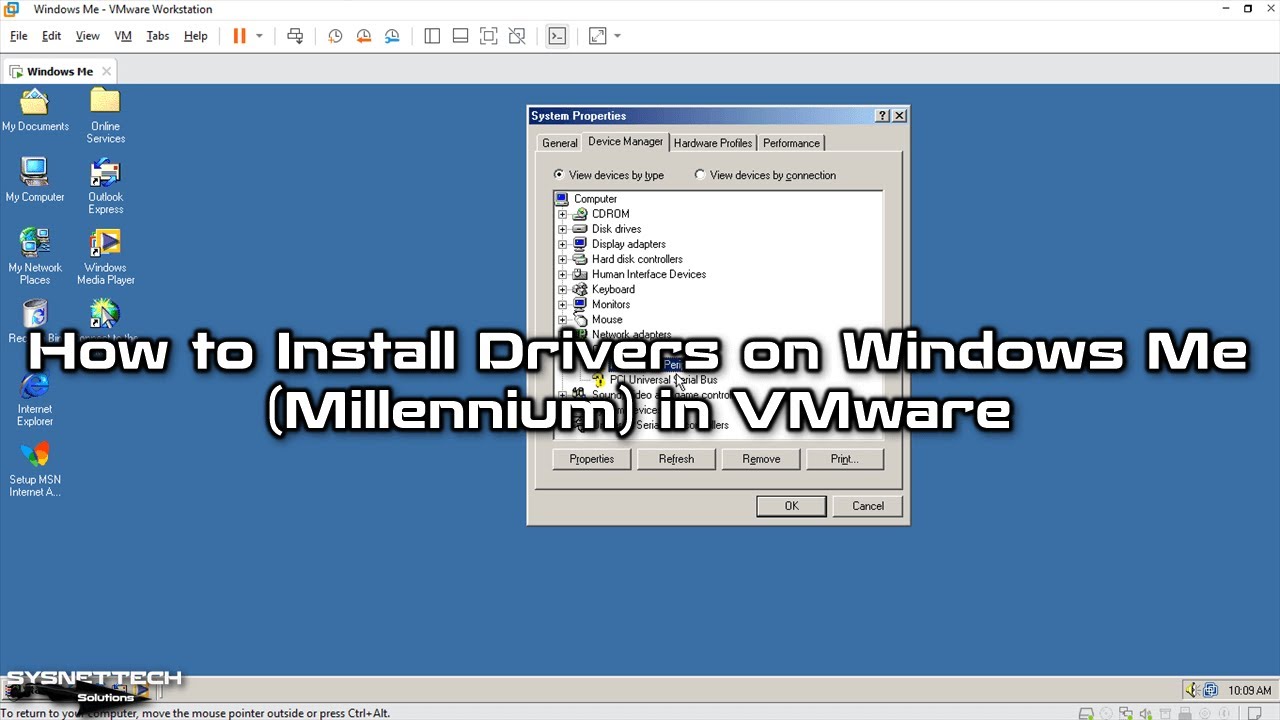Switch to Unity mode
Screen dimensions: 1280x720
click(517, 36)
